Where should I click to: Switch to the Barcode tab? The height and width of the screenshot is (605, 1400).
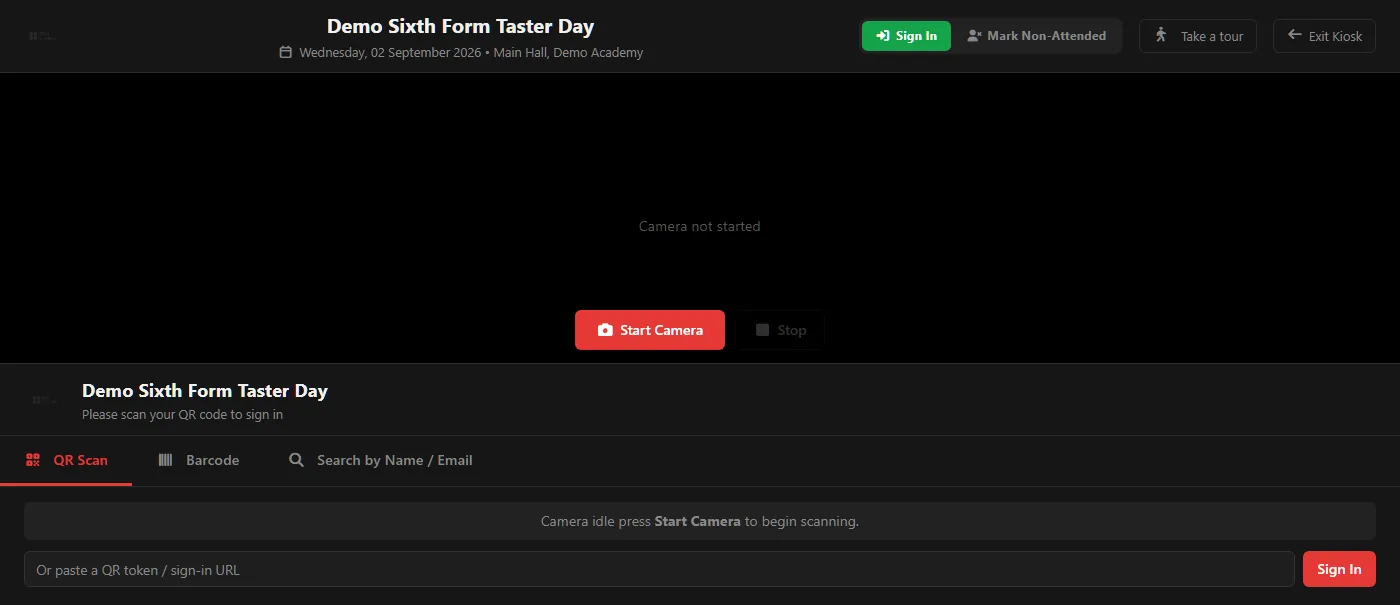tap(198, 461)
